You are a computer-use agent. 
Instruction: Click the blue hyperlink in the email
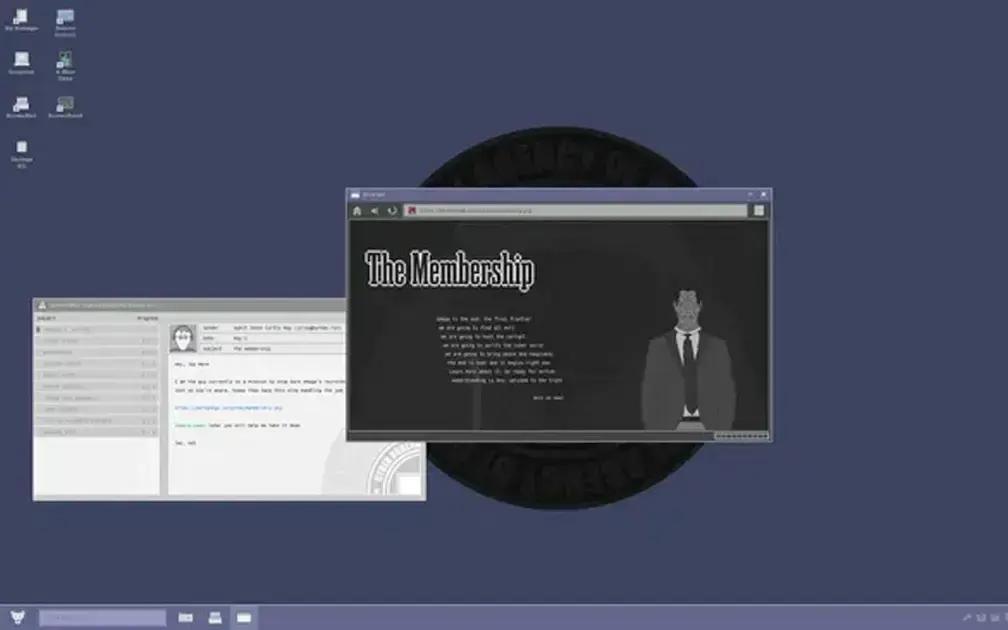pyautogui.click(x=229, y=408)
